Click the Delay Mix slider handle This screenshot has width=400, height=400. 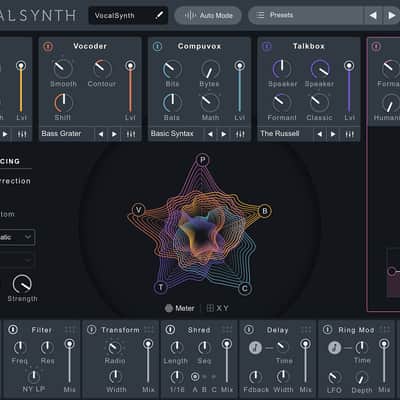(x=305, y=344)
